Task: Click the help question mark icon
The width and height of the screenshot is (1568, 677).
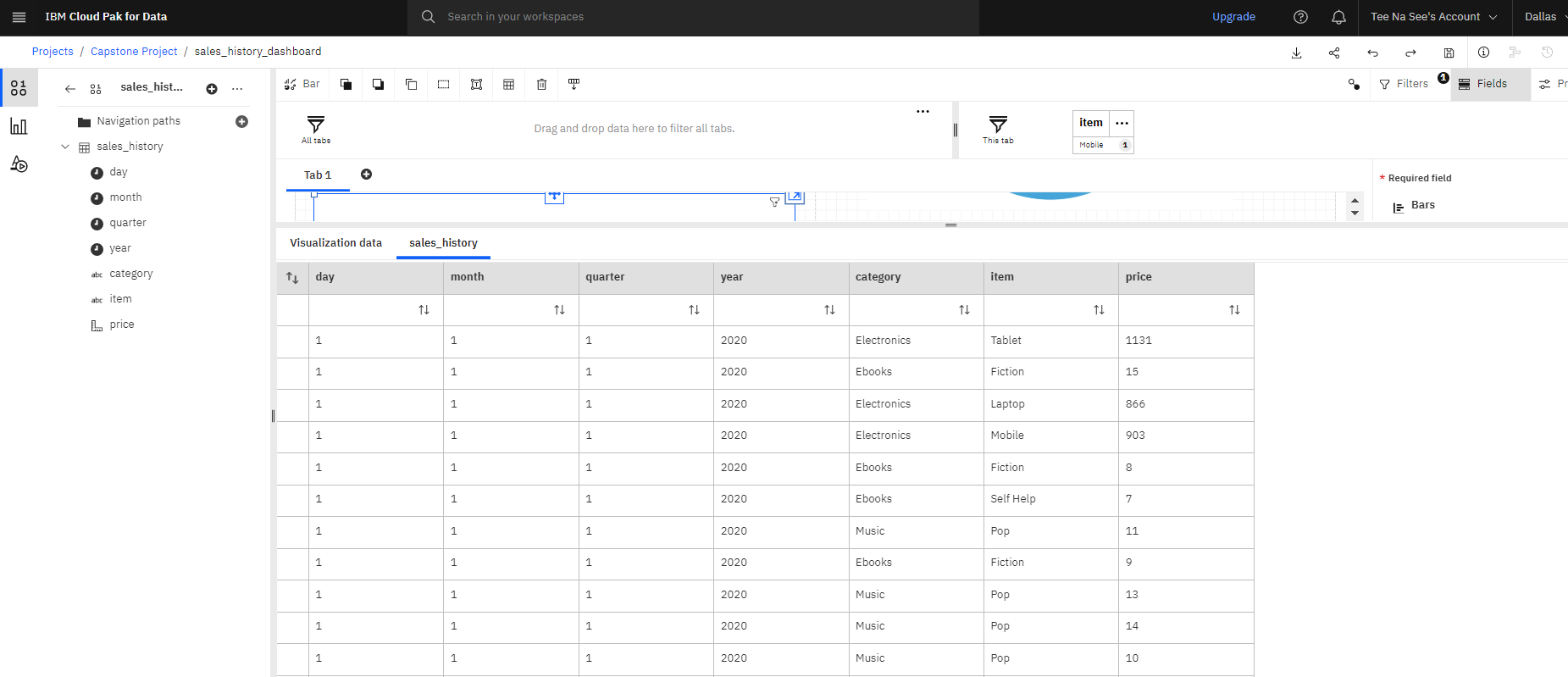Action: pos(1300,17)
